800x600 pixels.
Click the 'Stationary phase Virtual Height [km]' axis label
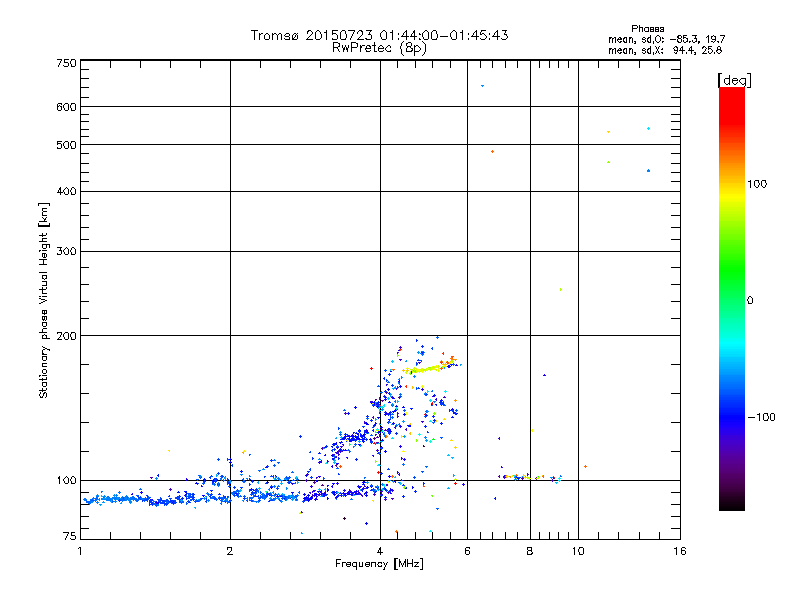(x=44, y=300)
